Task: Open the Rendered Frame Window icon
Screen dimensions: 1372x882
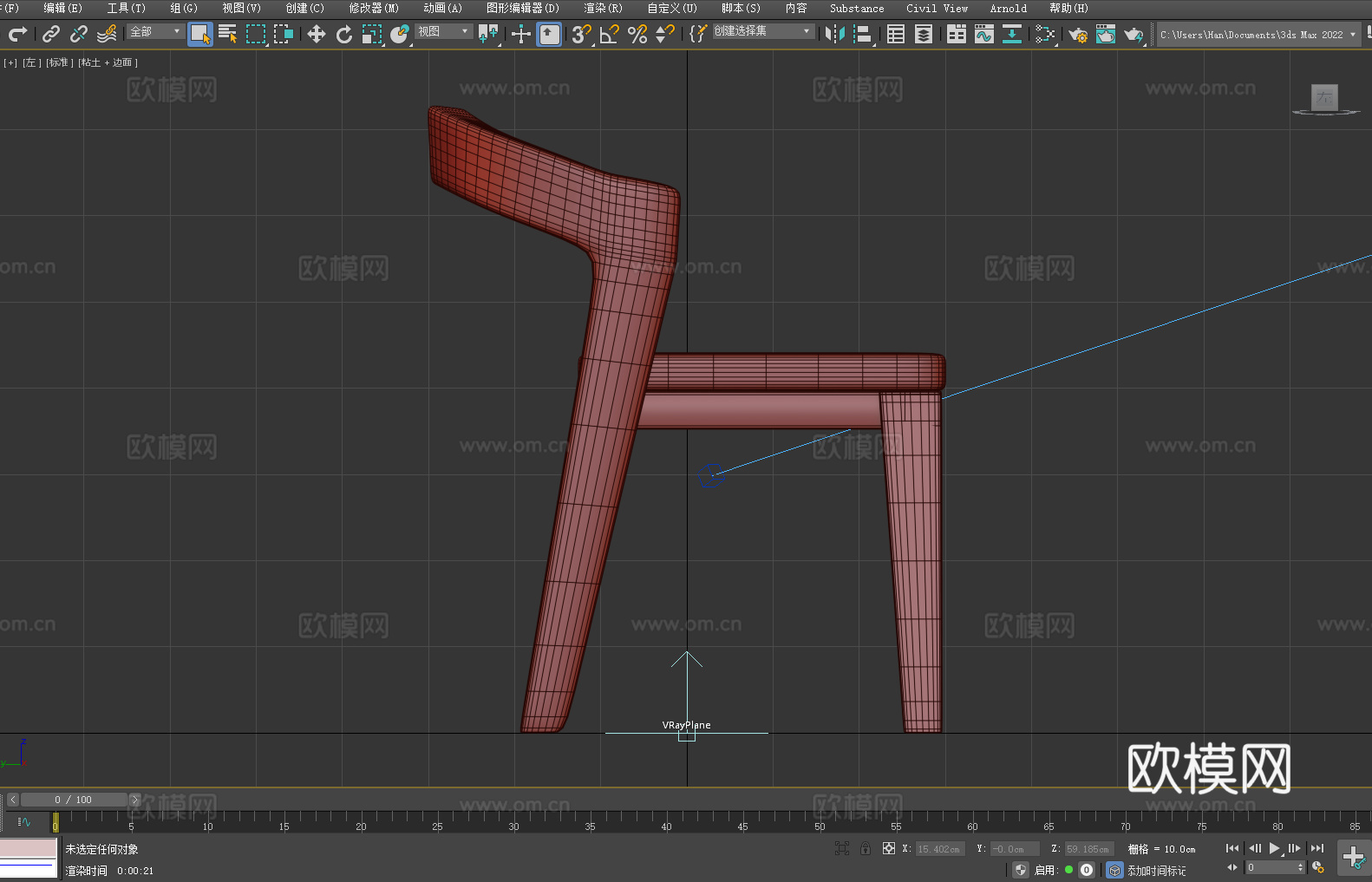Action: point(1106,34)
